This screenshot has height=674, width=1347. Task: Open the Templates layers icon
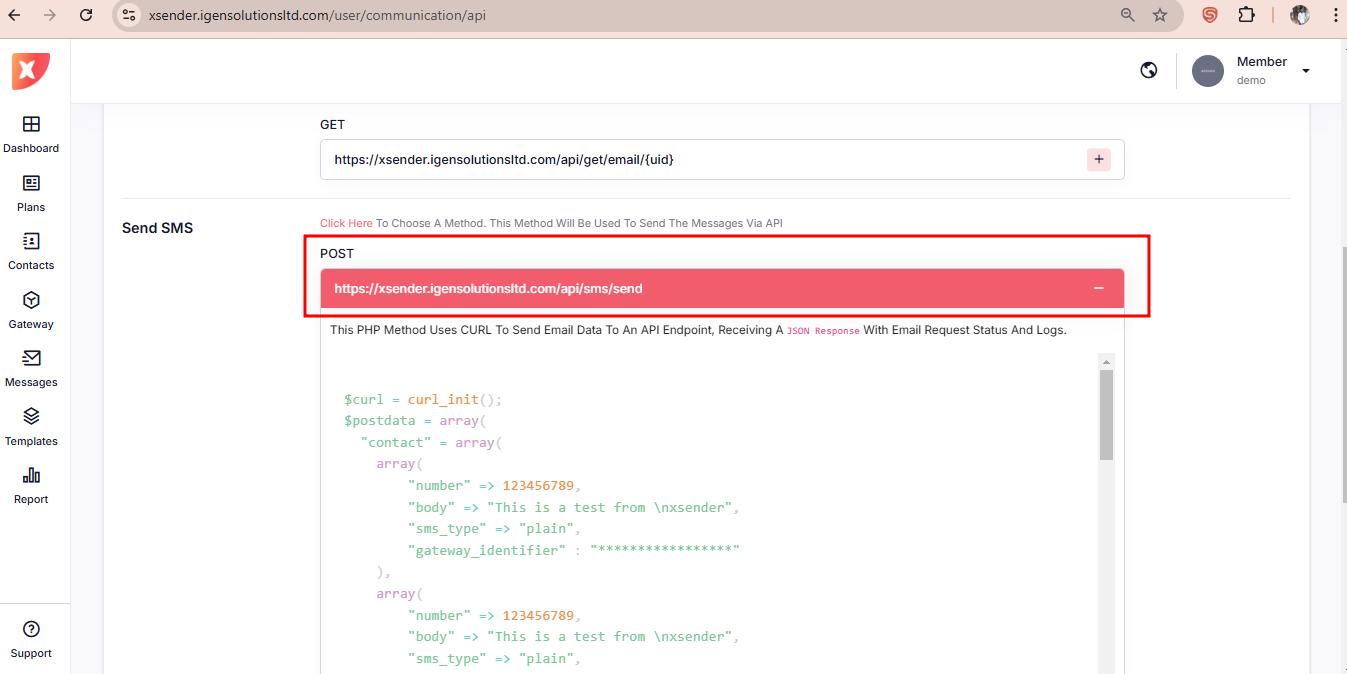click(x=31, y=417)
